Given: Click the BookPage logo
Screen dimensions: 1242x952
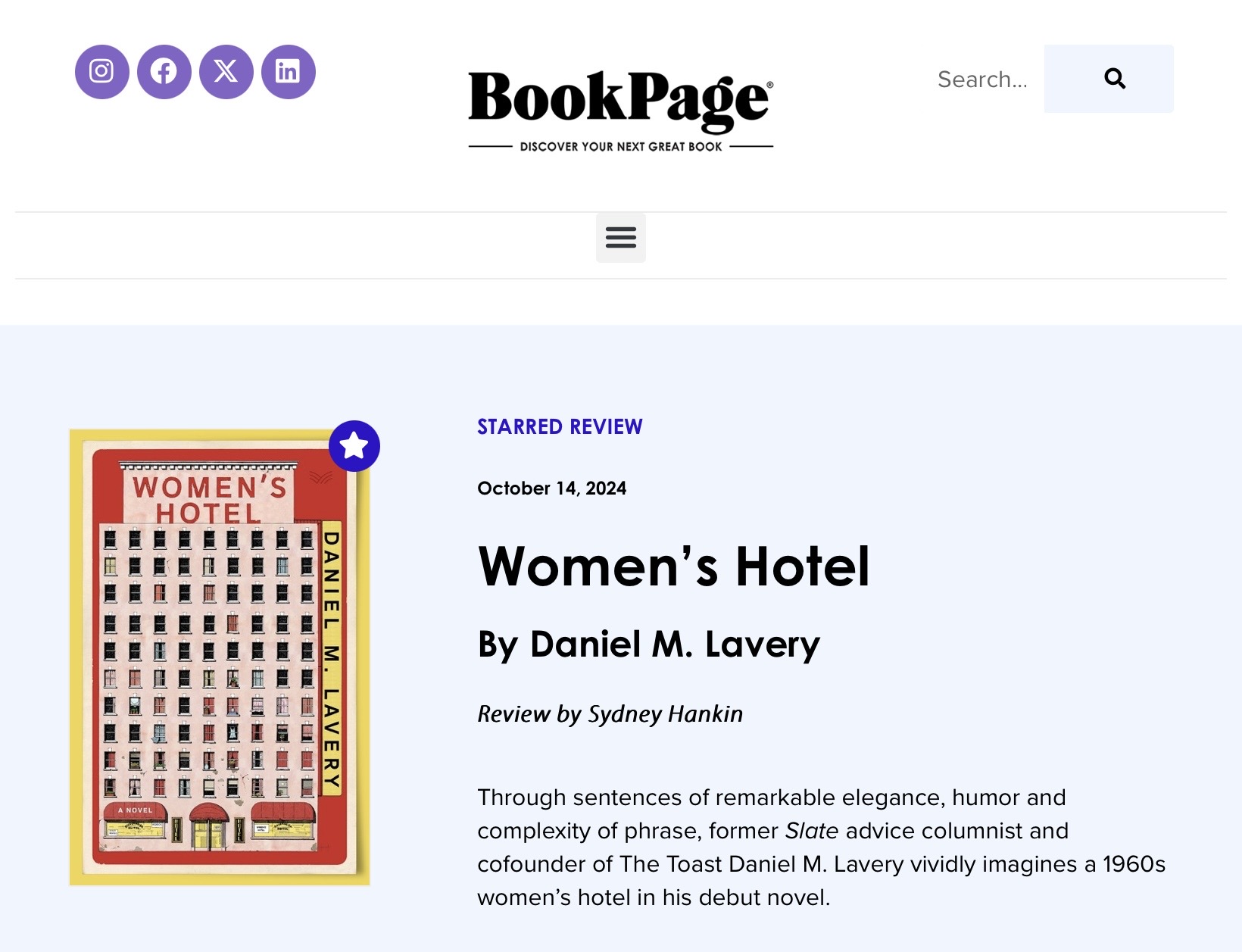Looking at the screenshot, I should pyautogui.click(x=620, y=111).
